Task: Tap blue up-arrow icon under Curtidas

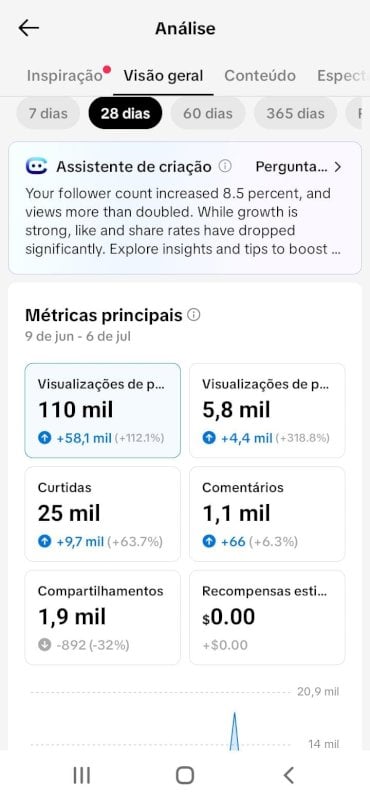Action: point(45,541)
